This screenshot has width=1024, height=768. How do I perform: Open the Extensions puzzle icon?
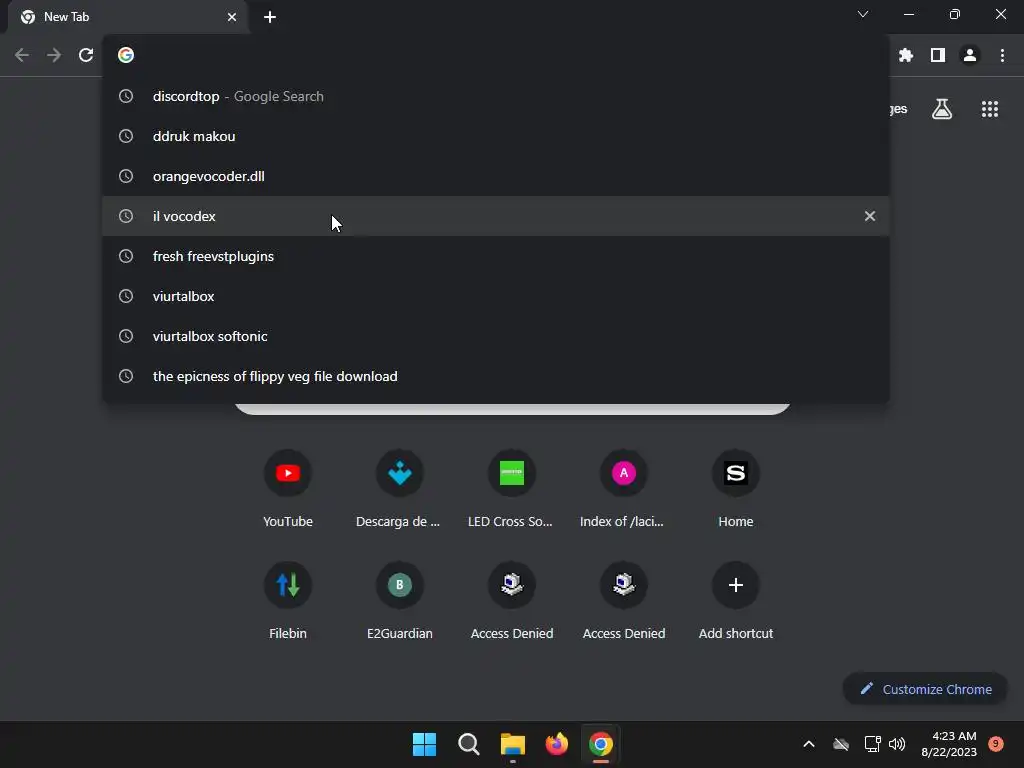[x=906, y=56]
